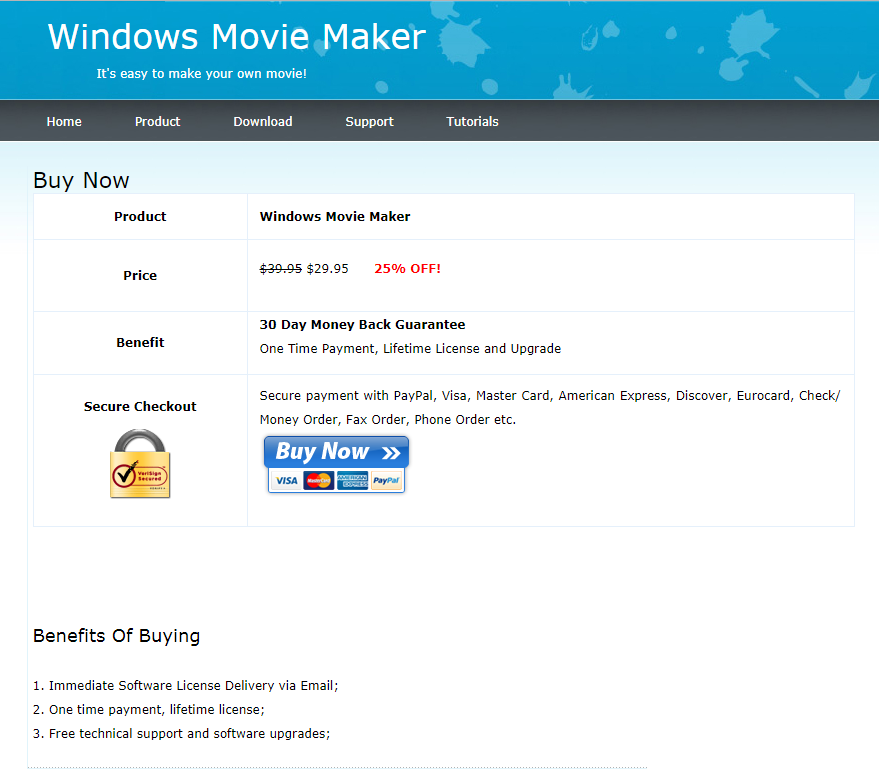879x777 pixels.
Task: Click the MasterCard logo
Action: 319,481
